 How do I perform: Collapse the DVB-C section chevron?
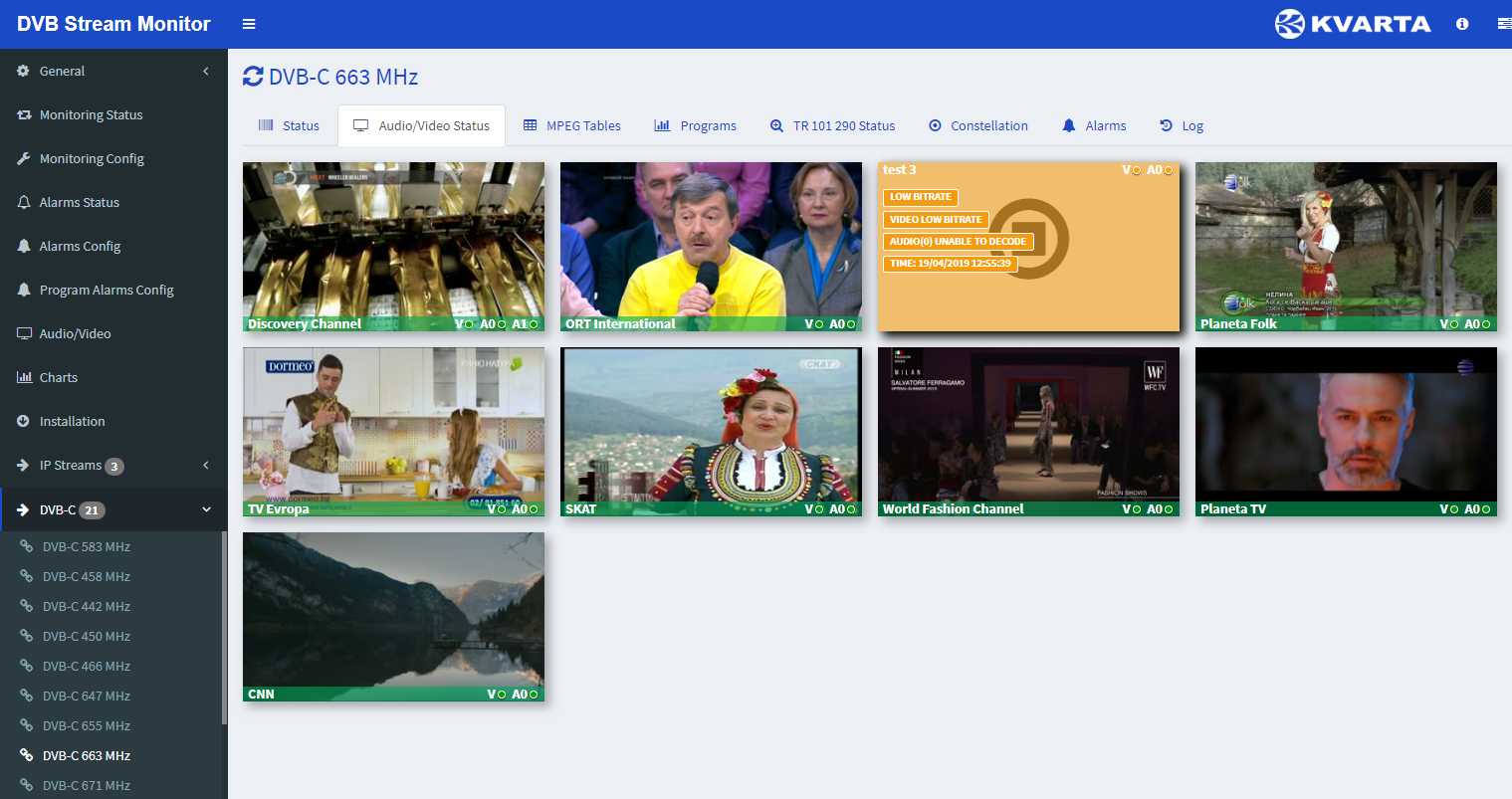[x=207, y=509]
